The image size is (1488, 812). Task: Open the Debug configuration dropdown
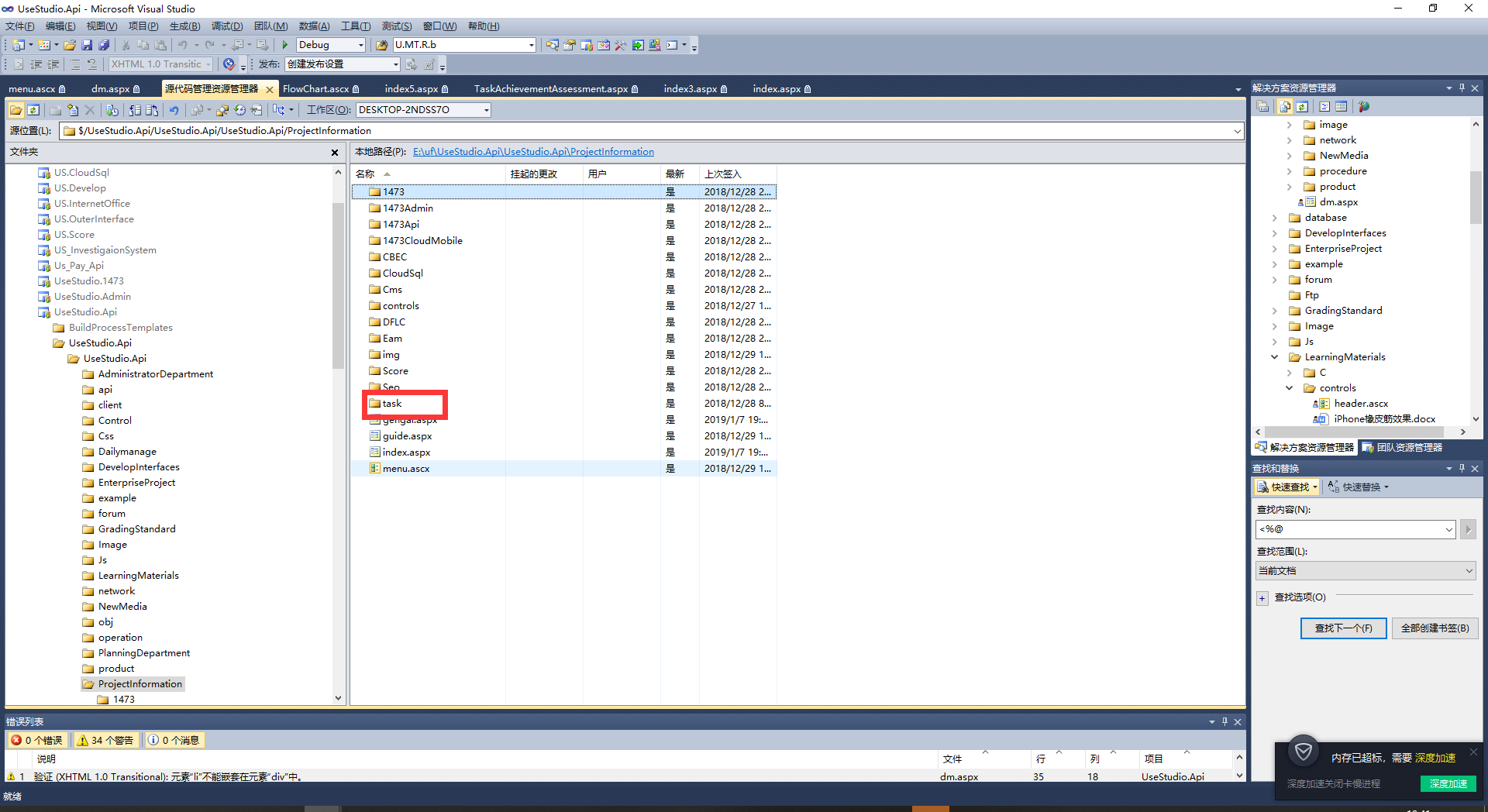[x=360, y=45]
